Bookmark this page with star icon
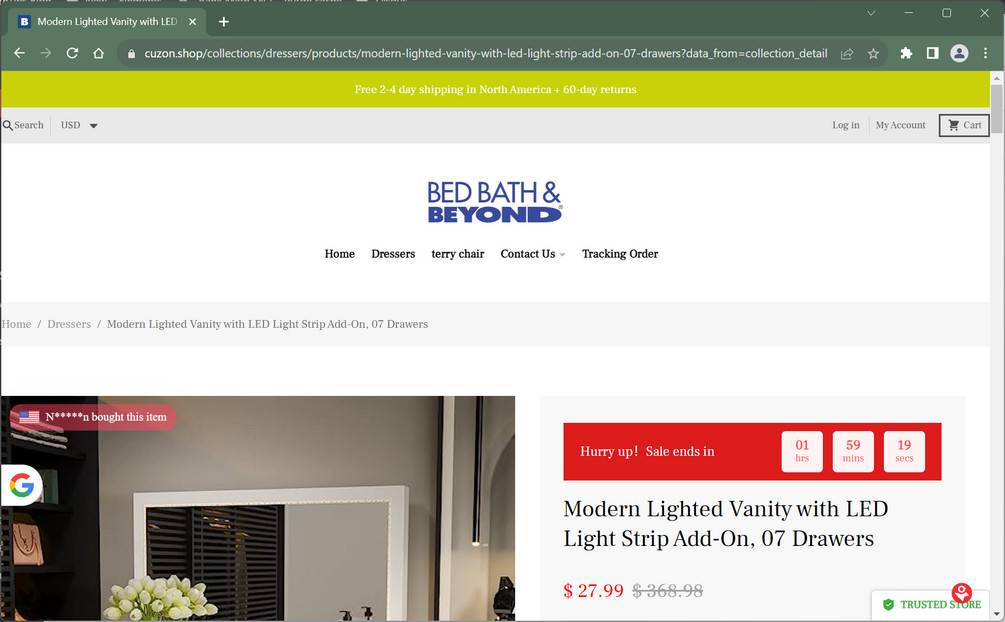 tap(873, 53)
